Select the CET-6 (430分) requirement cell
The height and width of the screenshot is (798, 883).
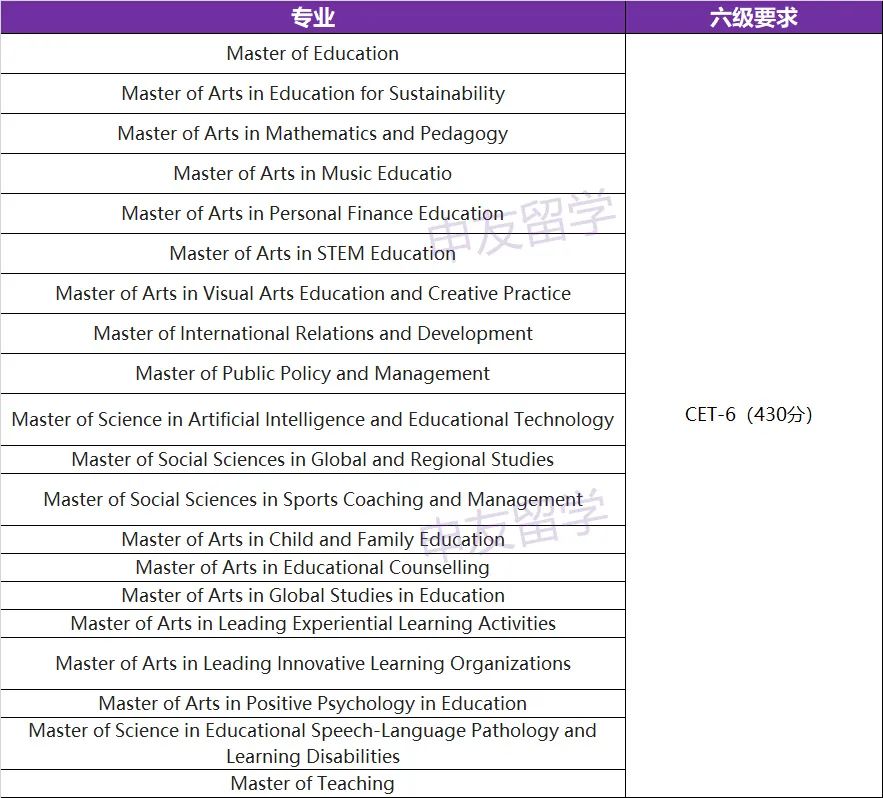[754, 412]
